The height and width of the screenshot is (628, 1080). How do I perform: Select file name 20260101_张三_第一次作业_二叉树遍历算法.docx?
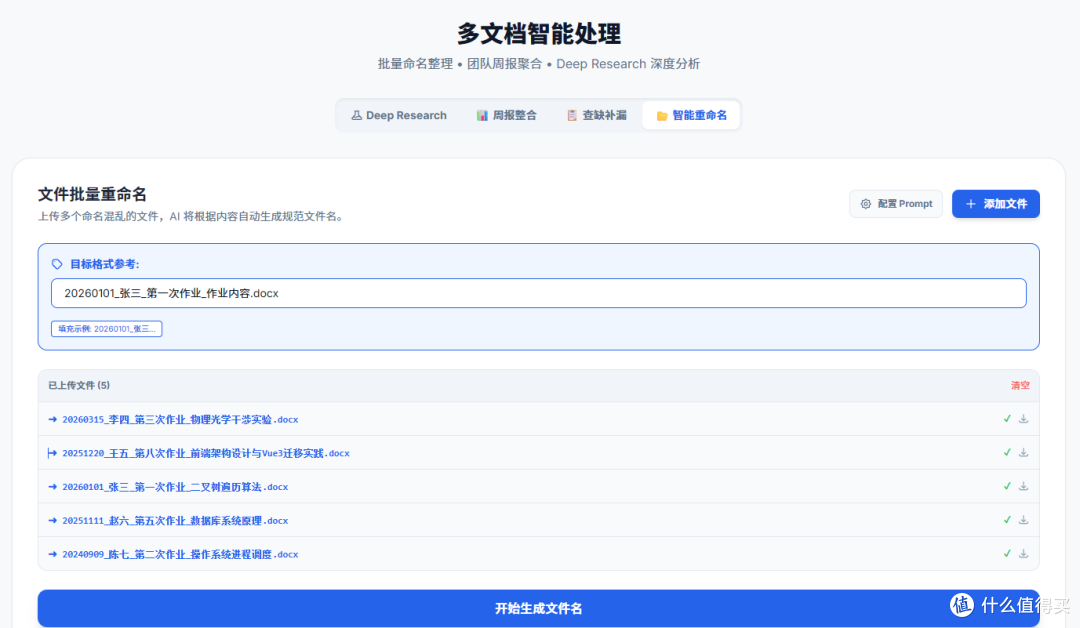click(x=175, y=487)
